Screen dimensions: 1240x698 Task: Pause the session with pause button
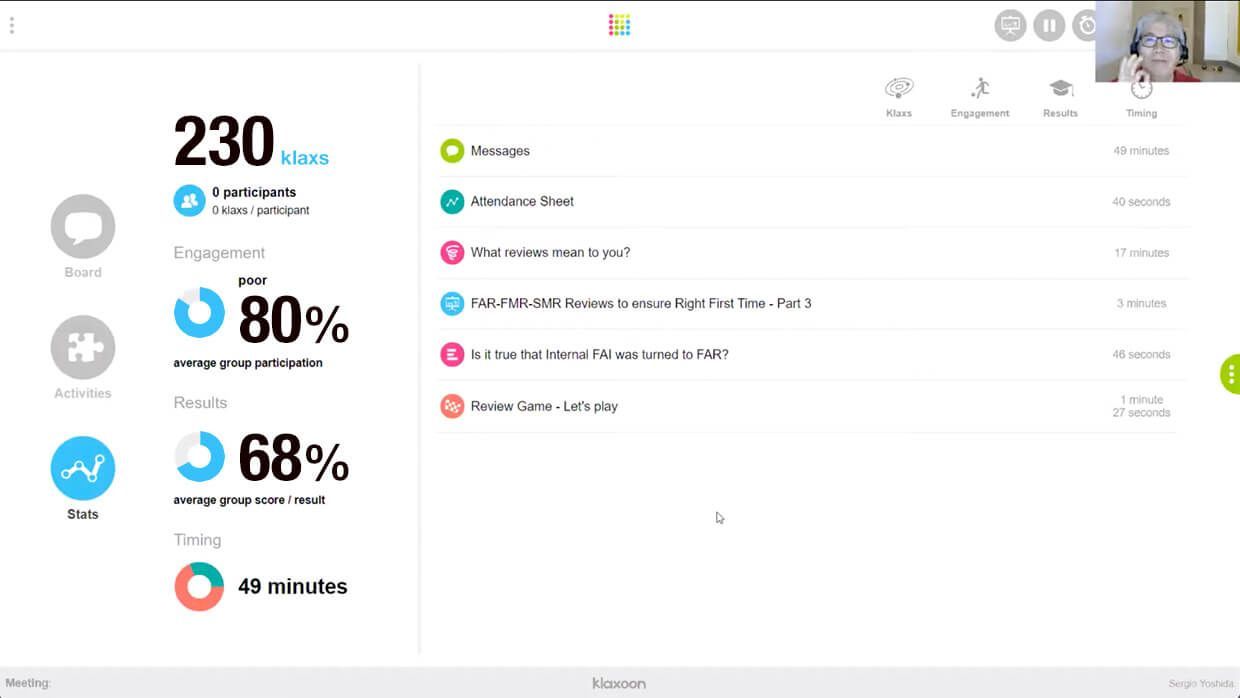click(1049, 25)
